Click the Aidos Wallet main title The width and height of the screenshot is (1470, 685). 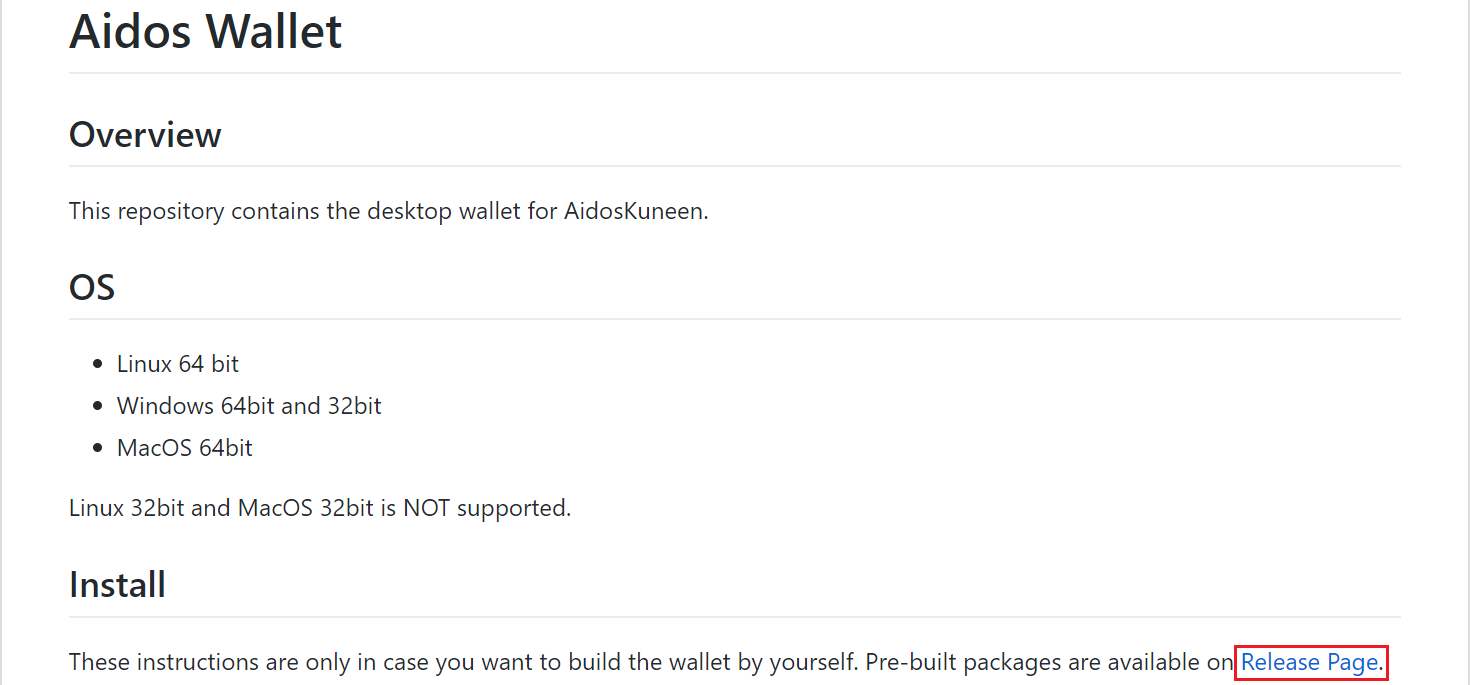coord(206,30)
